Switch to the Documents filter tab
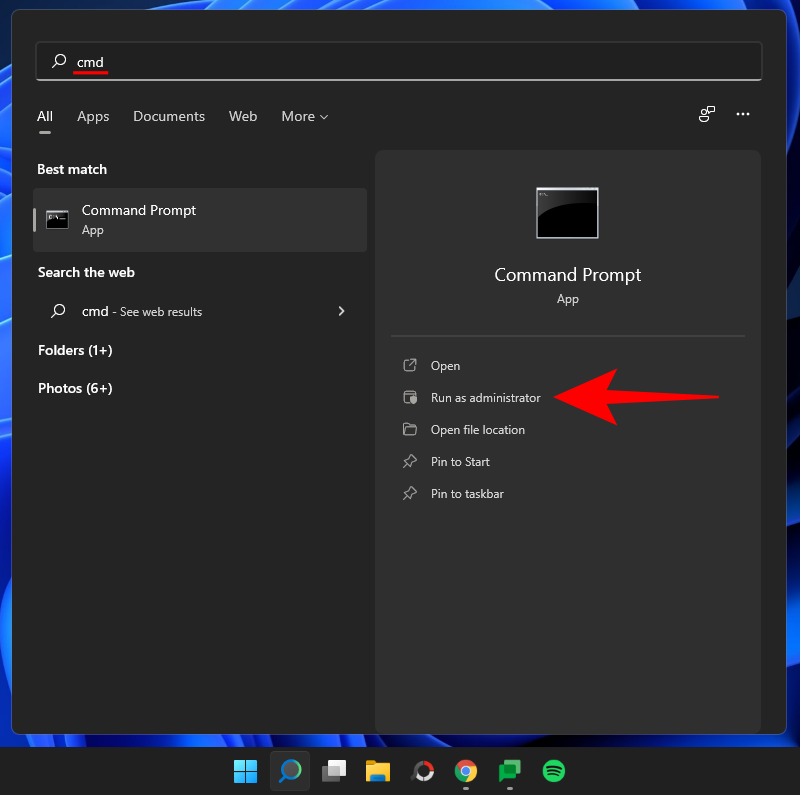Viewport: 800px width, 795px height. pos(169,116)
